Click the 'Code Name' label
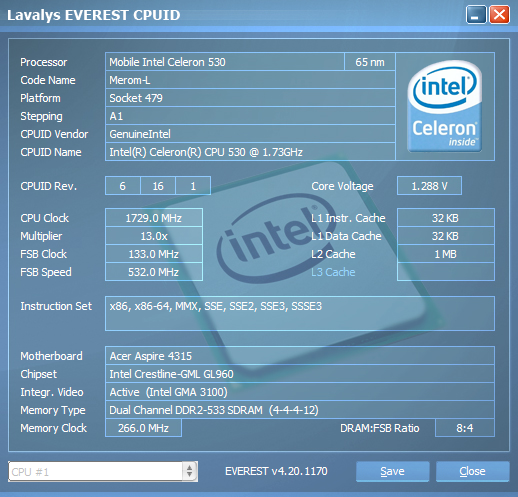Viewport: 518px width, 497px height. point(48,80)
